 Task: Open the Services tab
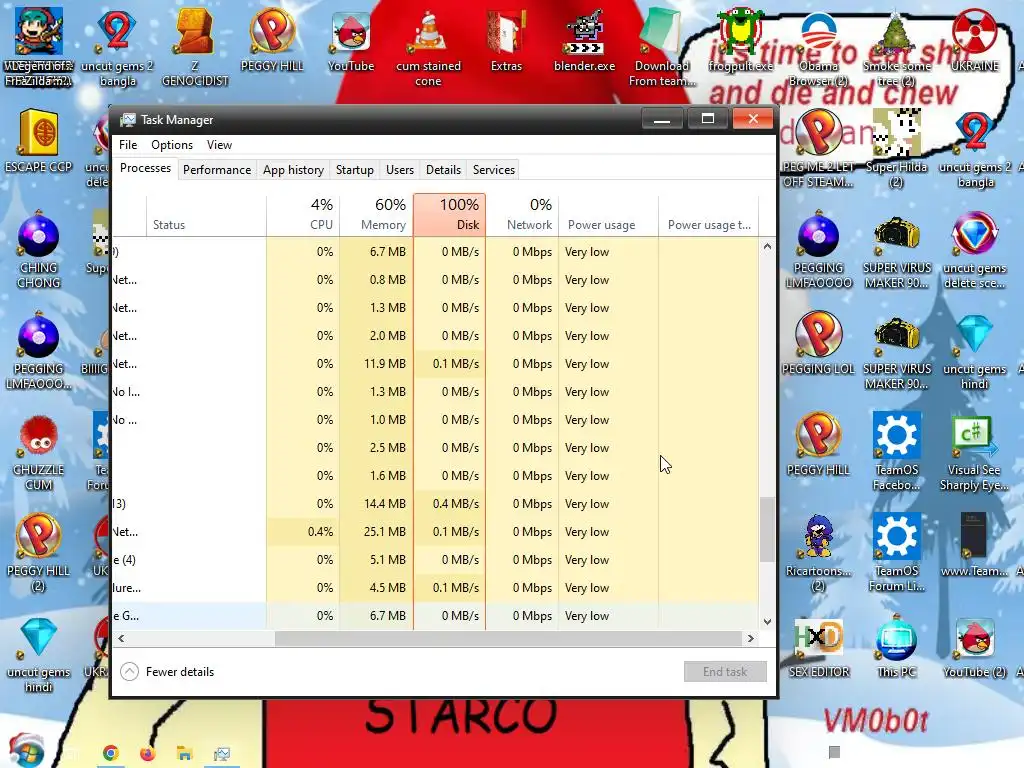tap(494, 170)
